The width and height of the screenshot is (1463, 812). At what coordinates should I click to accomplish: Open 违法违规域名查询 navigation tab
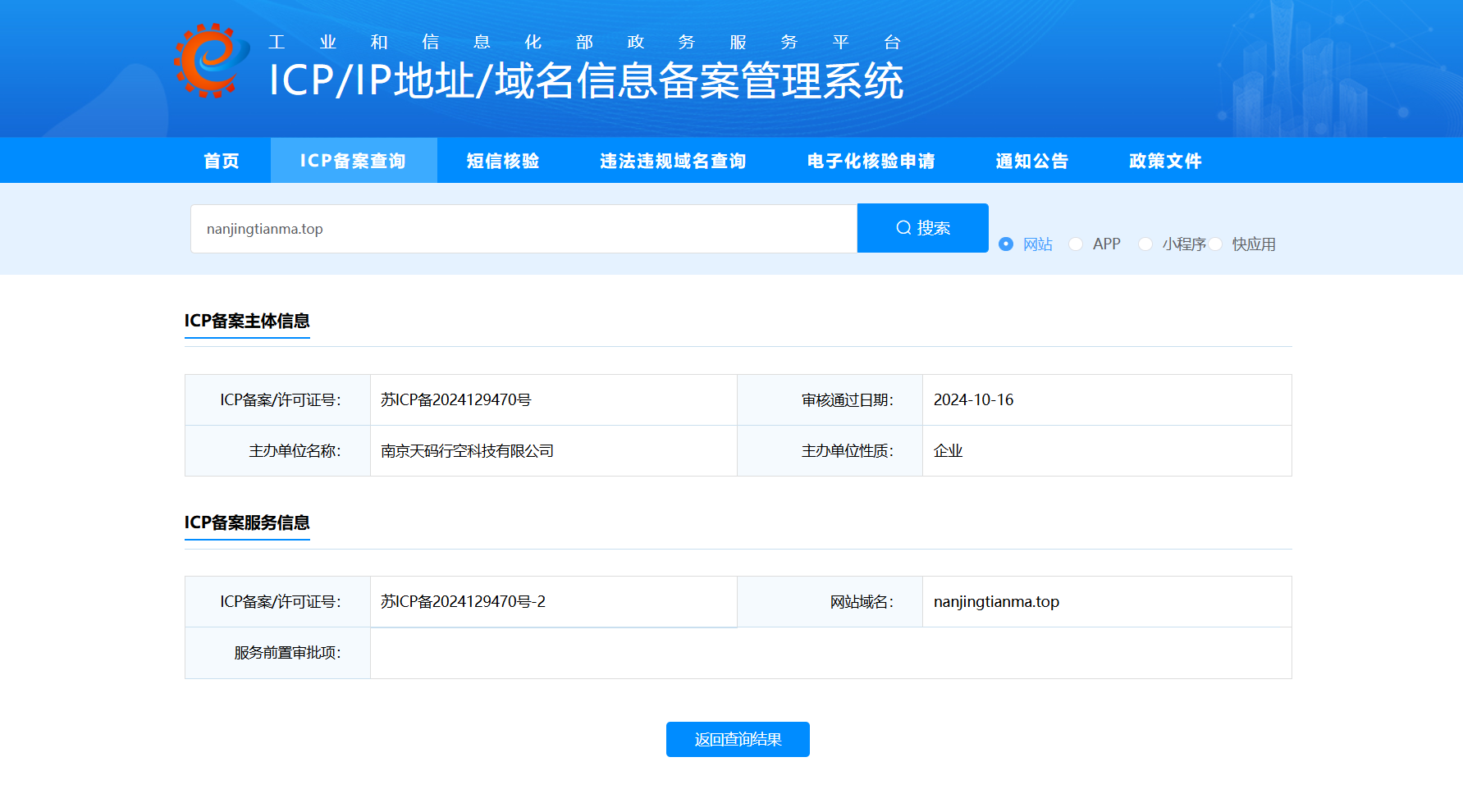673,161
